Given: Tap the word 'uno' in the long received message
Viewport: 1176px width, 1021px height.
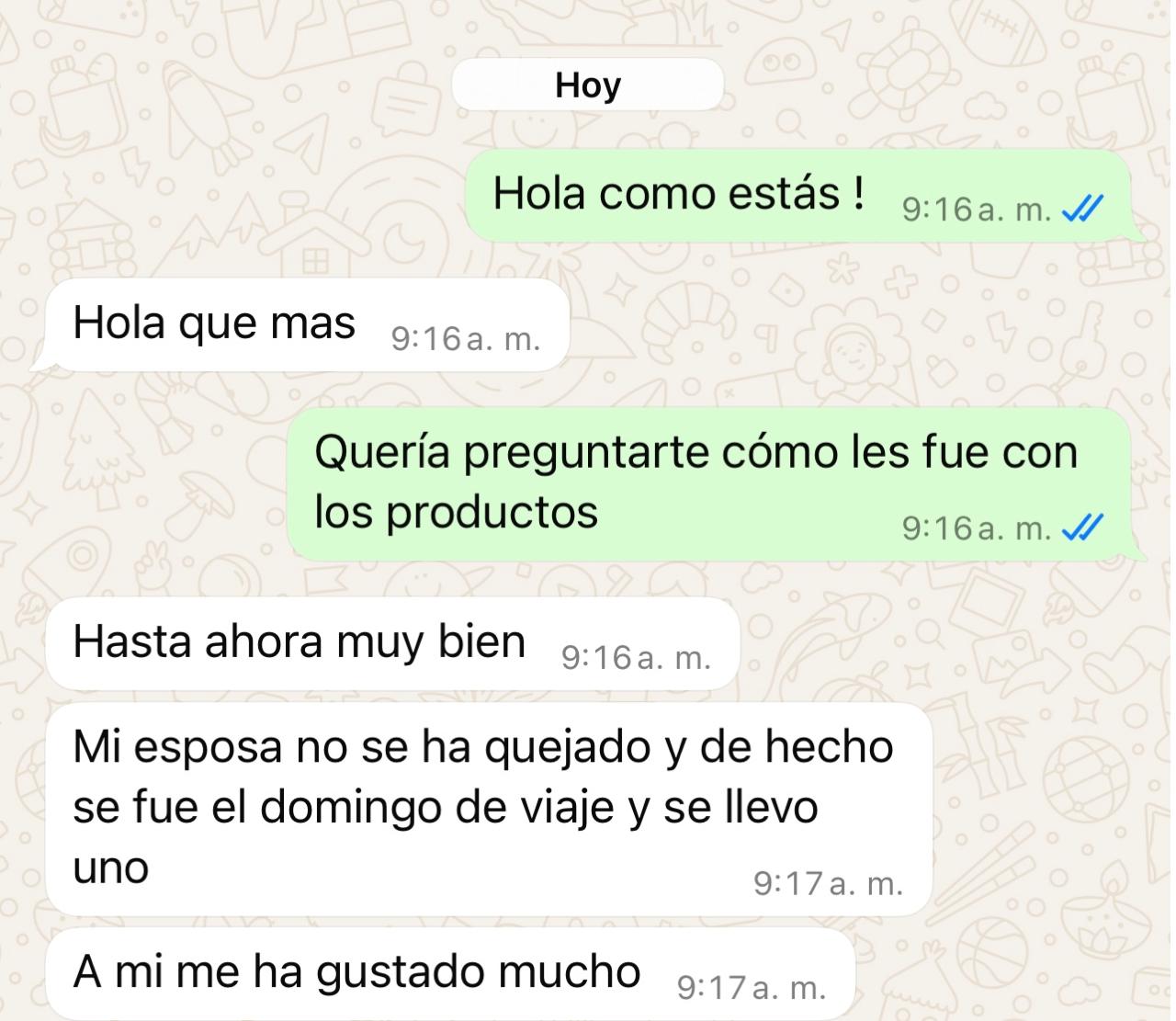Looking at the screenshot, I should point(111,868).
